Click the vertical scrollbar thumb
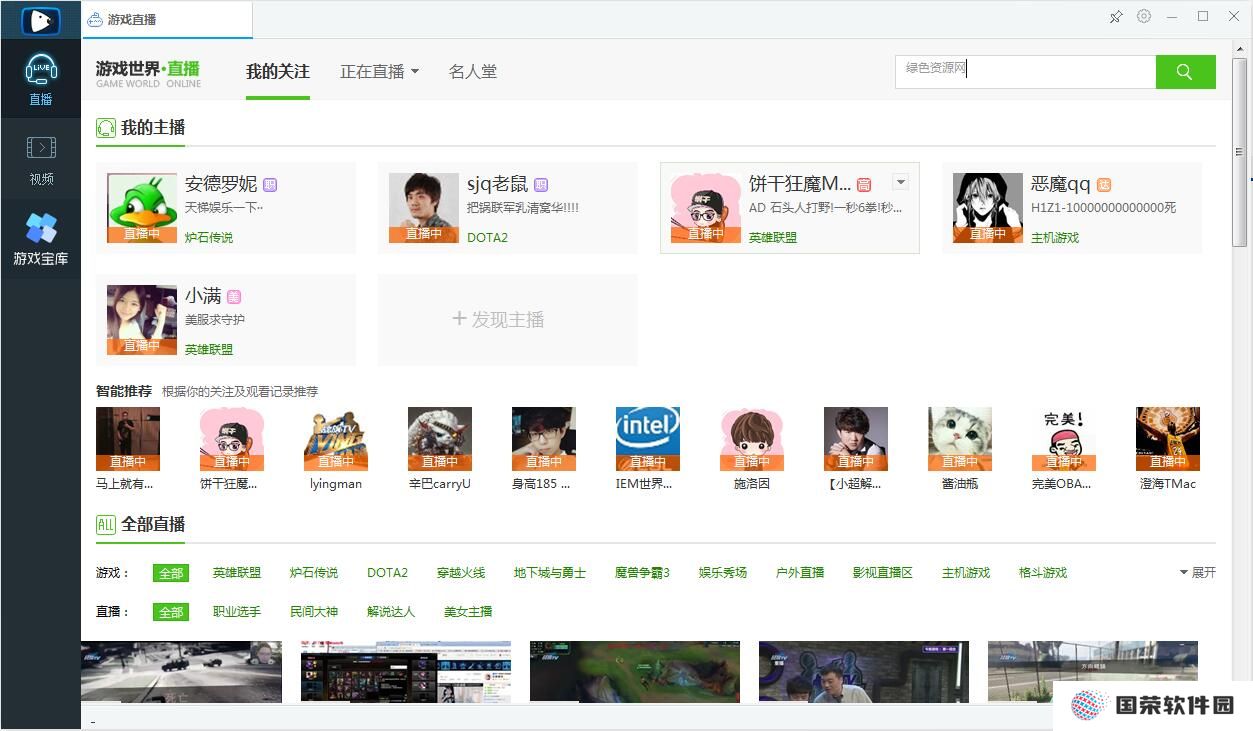Image resolution: width=1253 pixels, height=731 pixels. pyautogui.click(x=1240, y=152)
